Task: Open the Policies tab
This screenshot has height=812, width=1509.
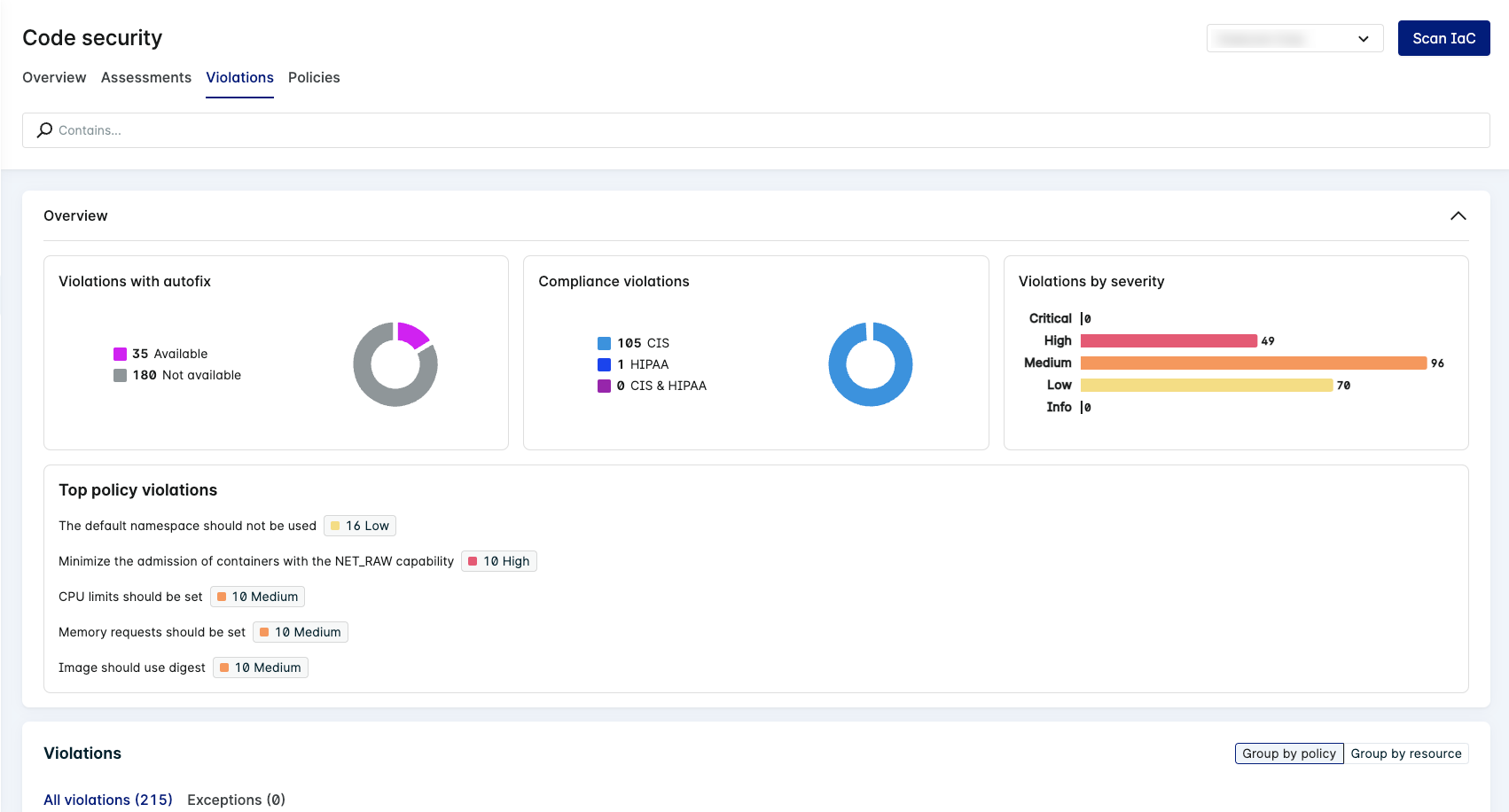Action: [314, 77]
